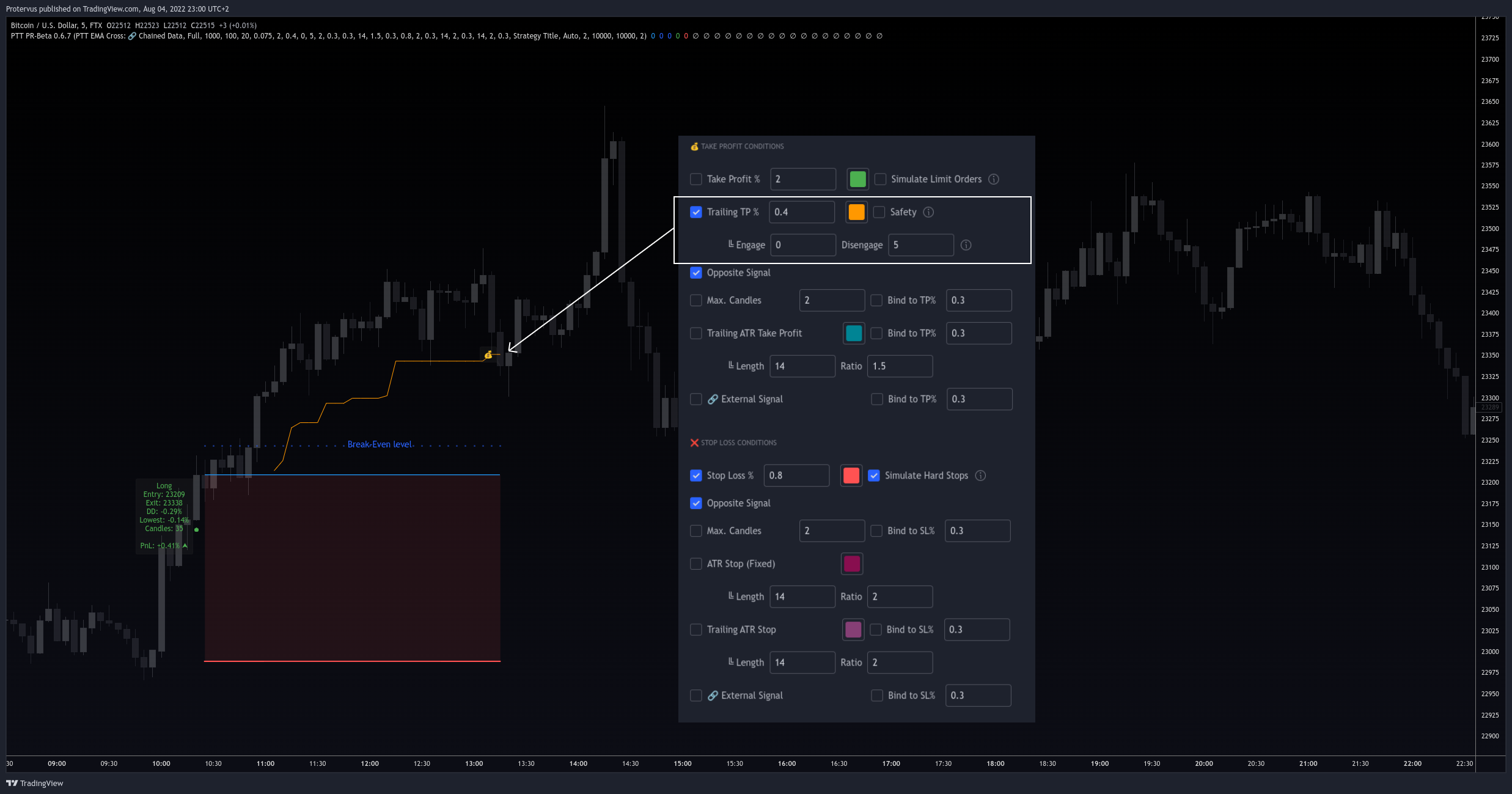Uncheck Opposite Signal under Stop Loss Conditions
Image resolution: width=1512 pixels, height=794 pixels.
tap(695, 503)
